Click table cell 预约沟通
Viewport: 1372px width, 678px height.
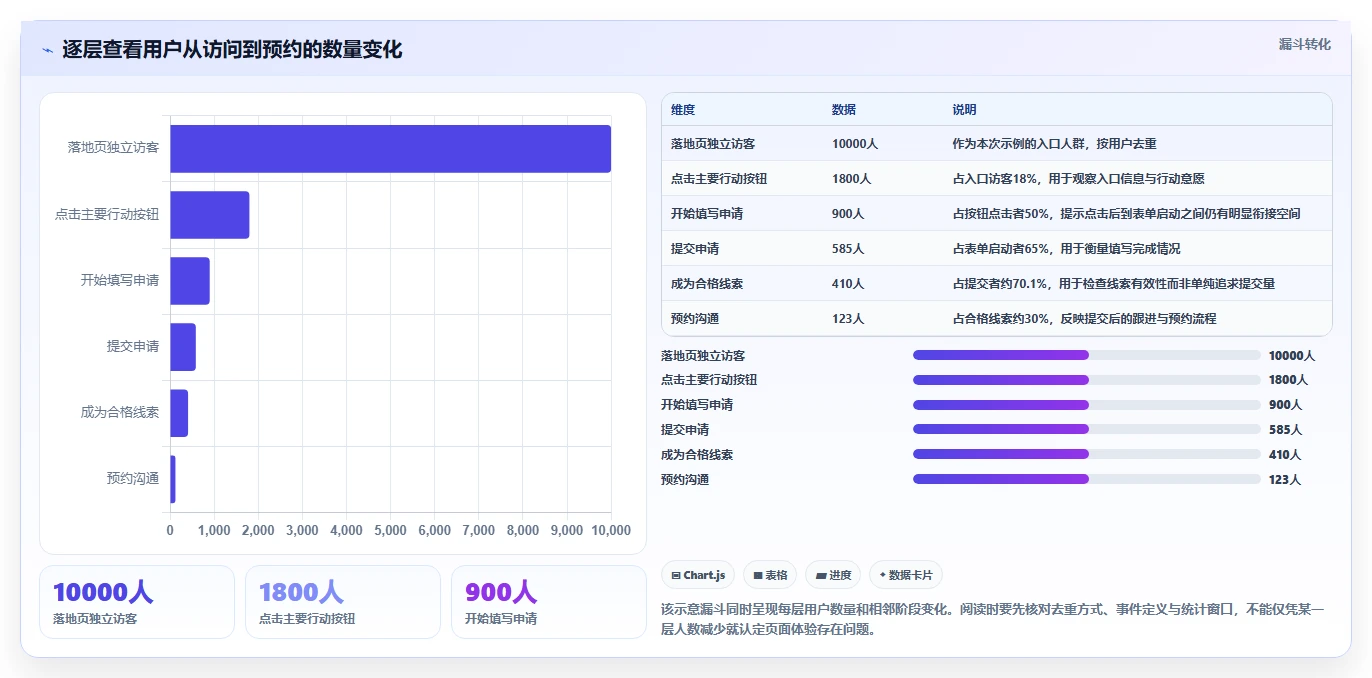695,319
